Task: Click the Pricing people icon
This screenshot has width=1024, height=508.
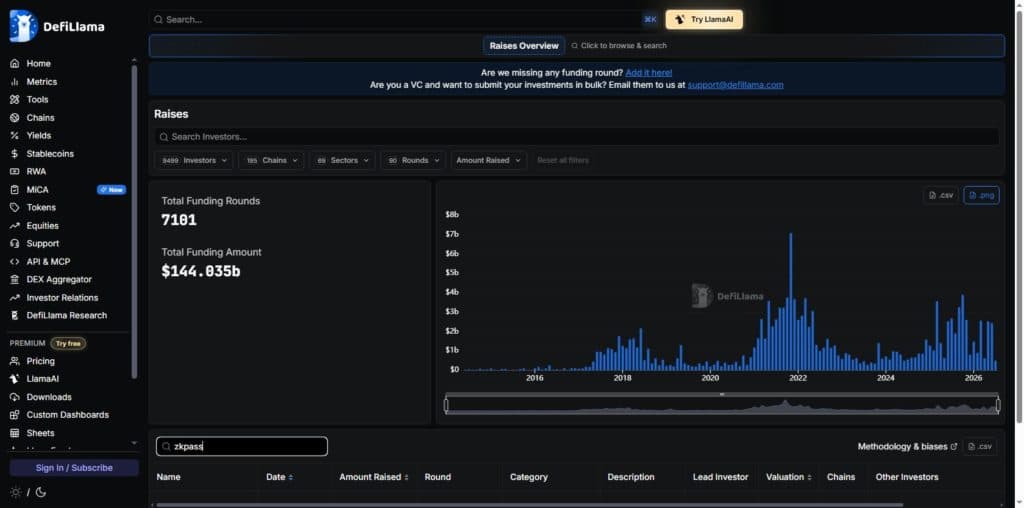Action: pos(14,360)
